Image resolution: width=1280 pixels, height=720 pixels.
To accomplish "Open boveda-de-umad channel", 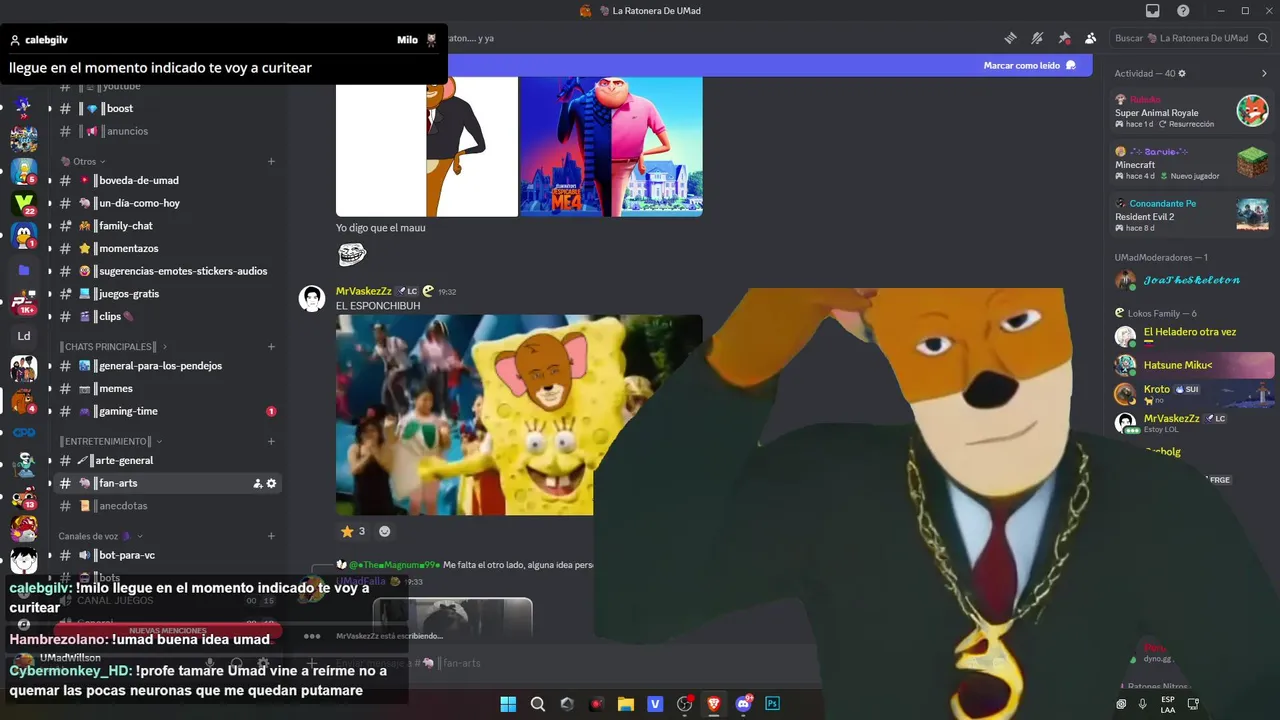I will pos(166,180).
